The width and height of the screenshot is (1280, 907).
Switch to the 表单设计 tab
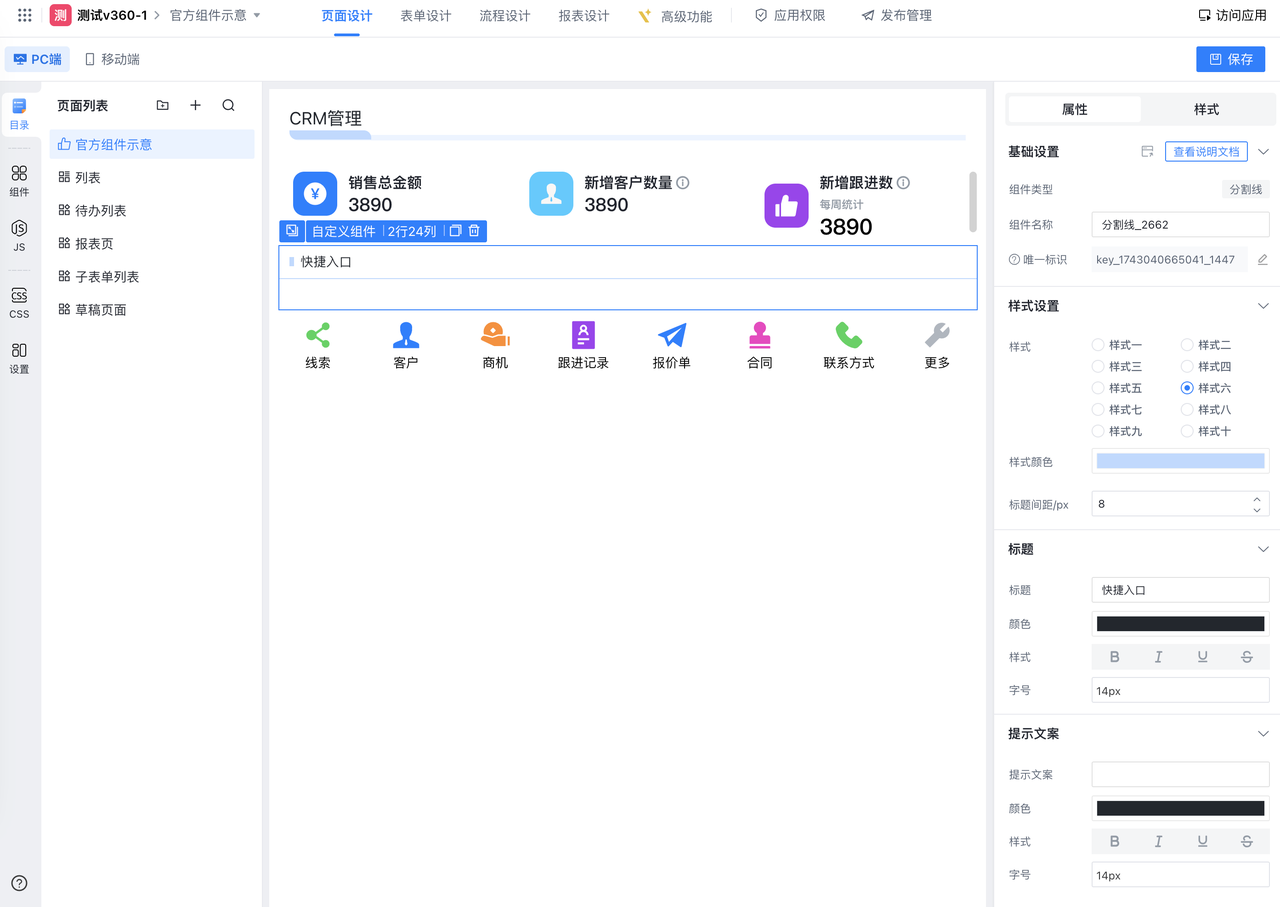point(425,16)
